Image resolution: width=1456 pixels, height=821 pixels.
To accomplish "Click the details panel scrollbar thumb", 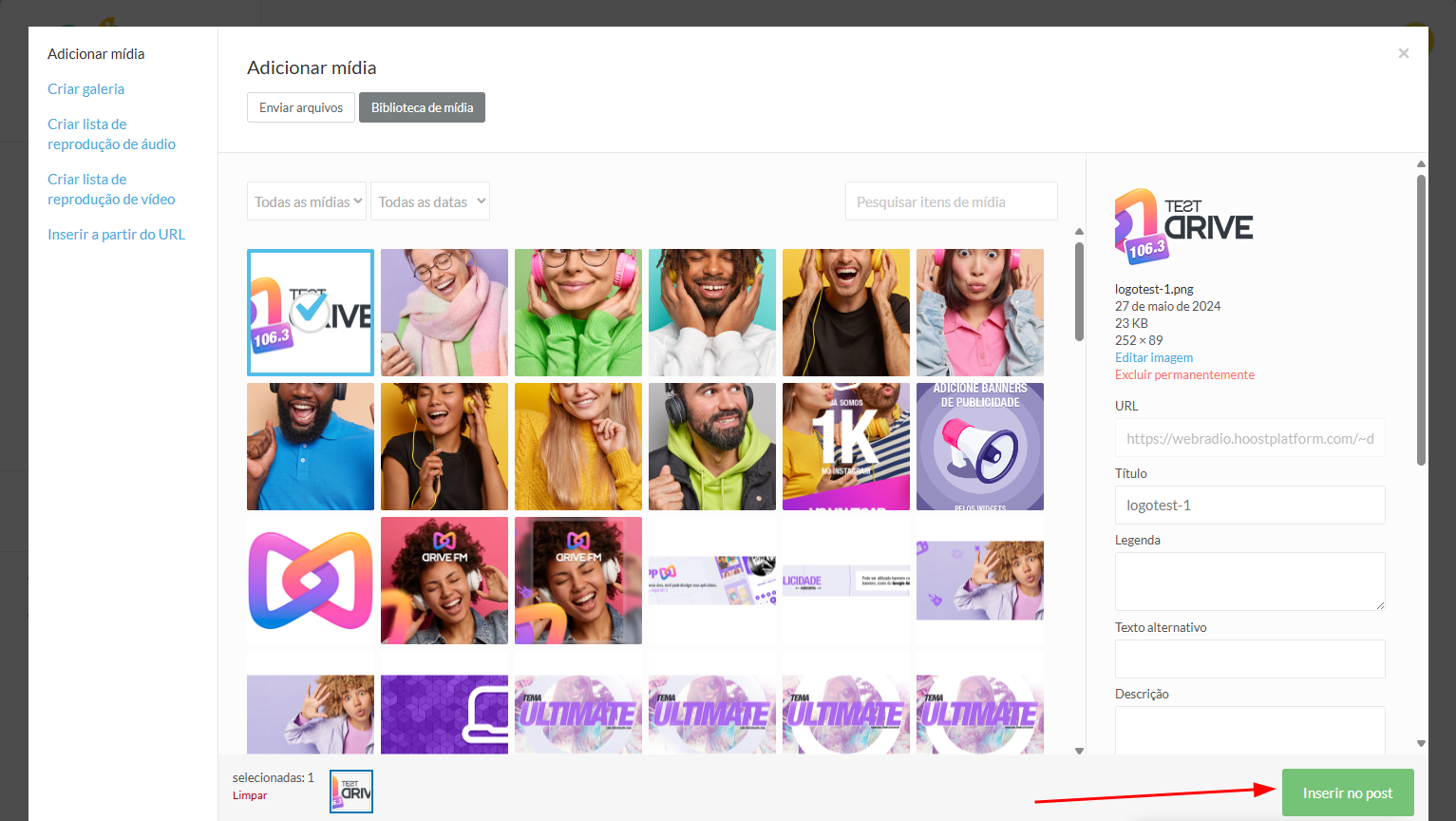I will [x=1421, y=319].
